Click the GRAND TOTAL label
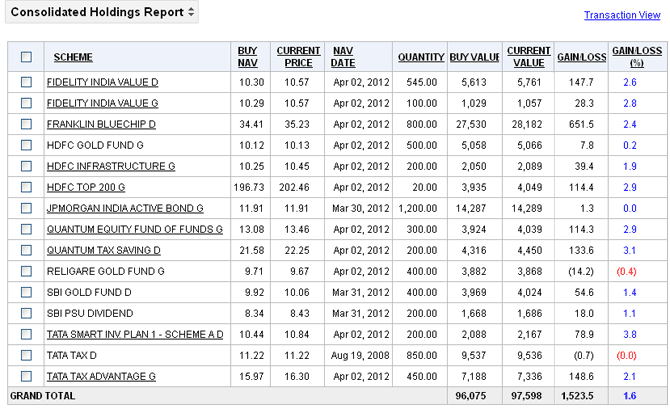Screen dimensions: 670x409 (x=42, y=396)
